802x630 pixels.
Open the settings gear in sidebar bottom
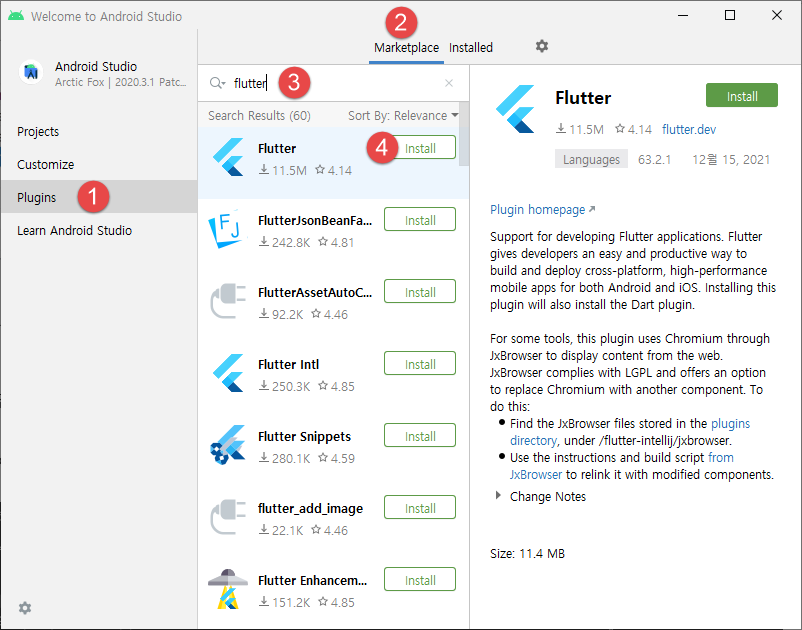(x=25, y=608)
